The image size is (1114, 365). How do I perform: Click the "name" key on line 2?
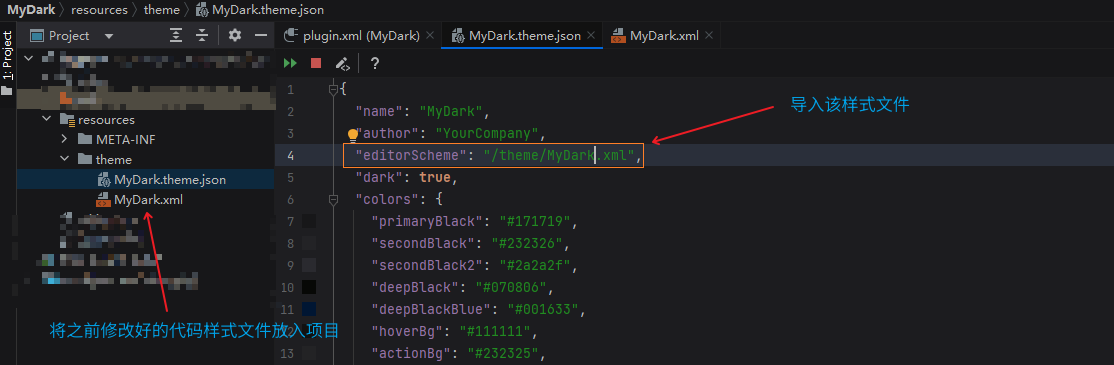[x=380, y=111]
